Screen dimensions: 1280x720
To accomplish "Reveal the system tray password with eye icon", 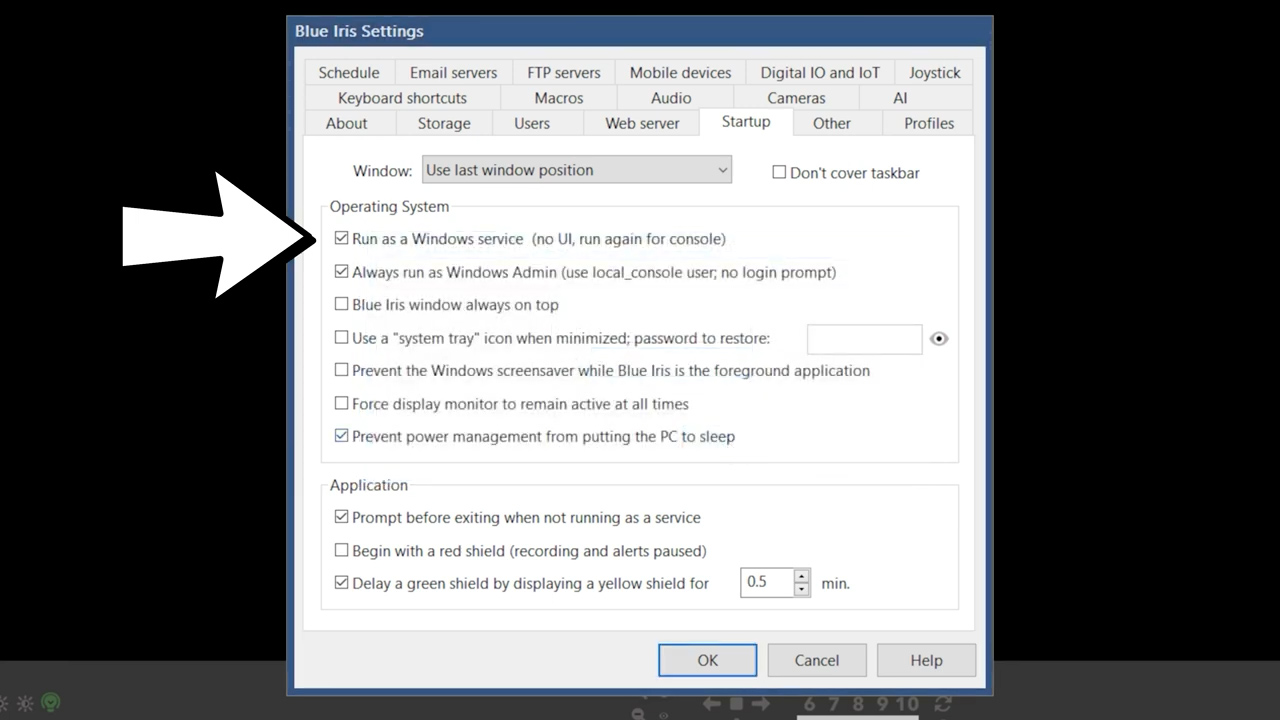I will [938, 339].
